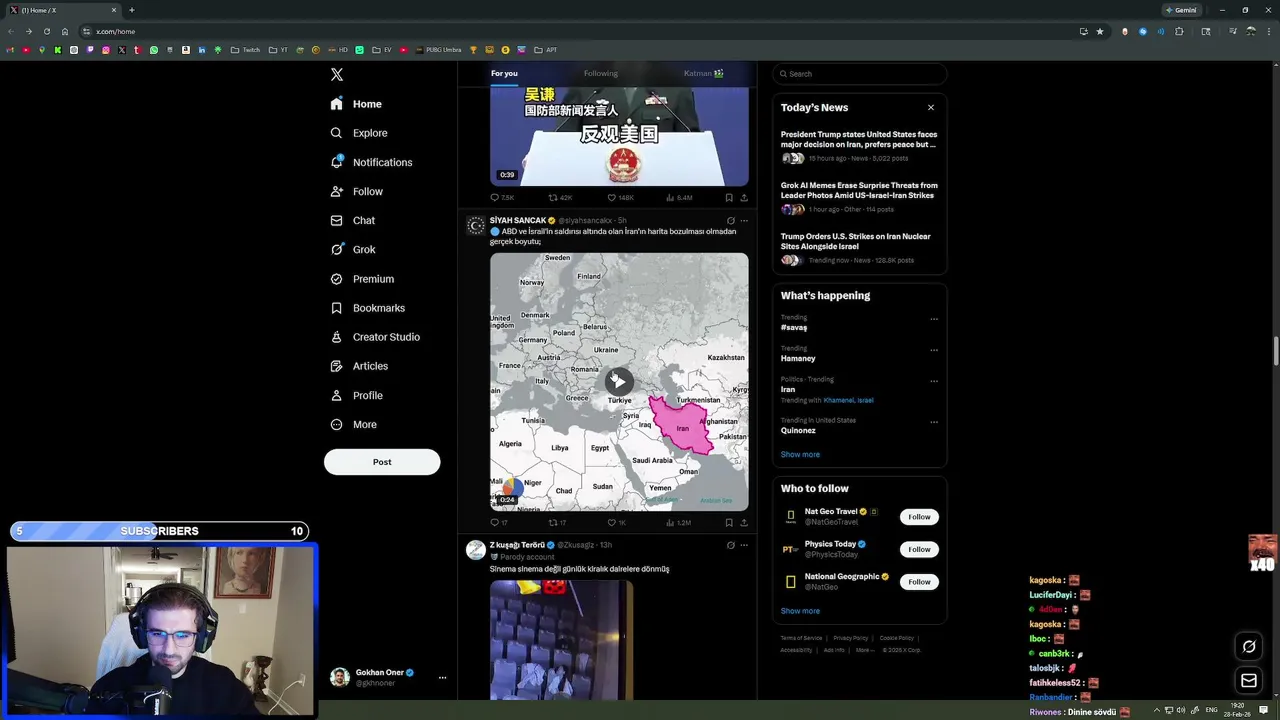Click the Premium icon in the sidebar
Screen dimensions: 1280x720
[336, 279]
